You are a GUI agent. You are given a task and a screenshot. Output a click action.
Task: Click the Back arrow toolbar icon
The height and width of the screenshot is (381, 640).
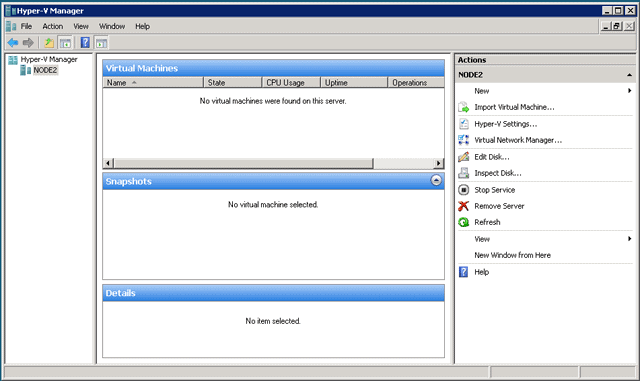pos(13,42)
